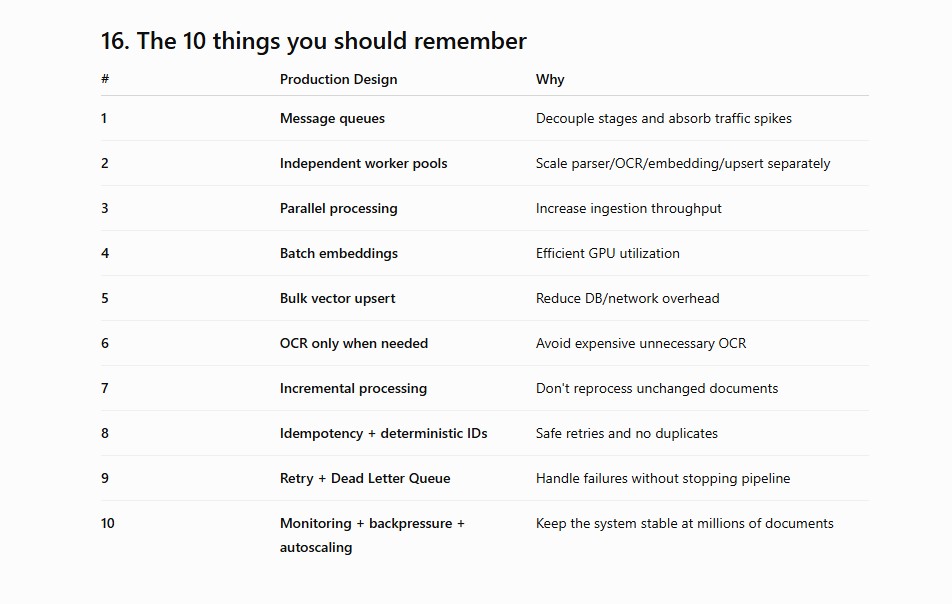
Task: Select the 'Independent worker pools' cell
Action: (363, 163)
